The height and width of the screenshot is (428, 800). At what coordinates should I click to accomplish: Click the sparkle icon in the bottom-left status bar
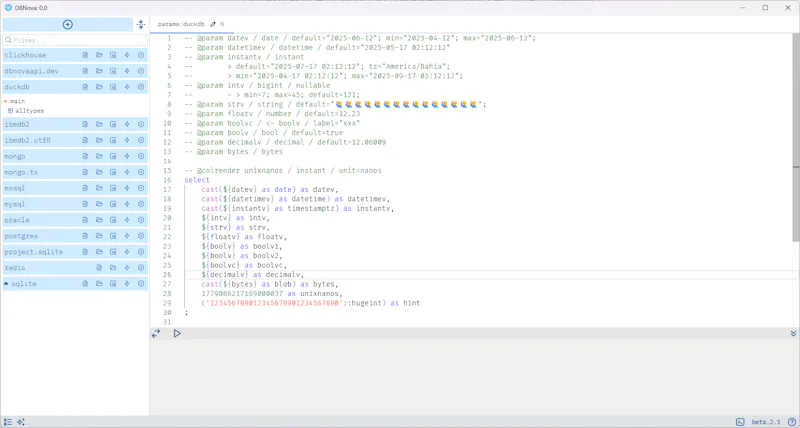pyautogui.click(x=20, y=422)
